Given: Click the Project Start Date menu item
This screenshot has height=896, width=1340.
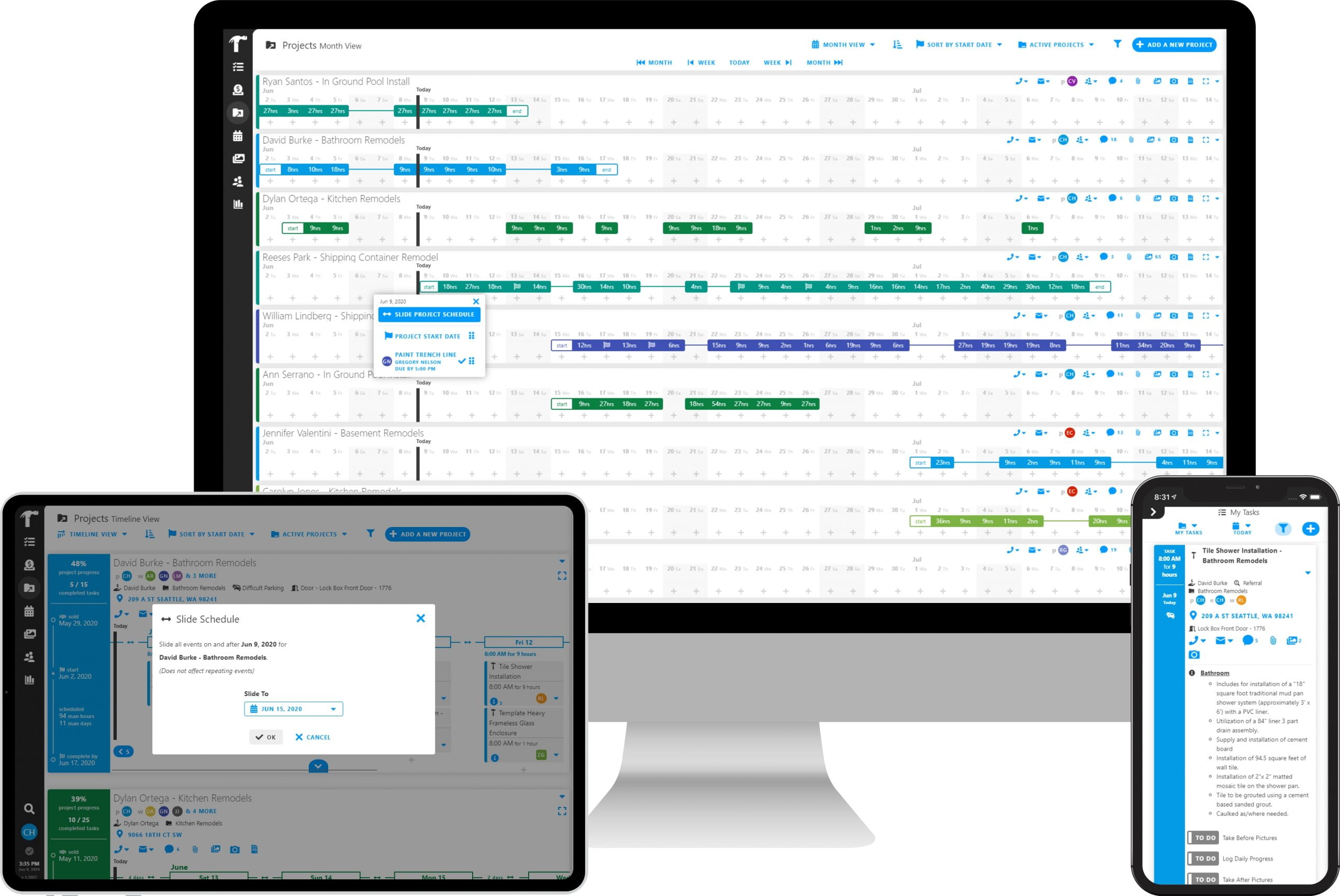Looking at the screenshot, I should tap(426, 336).
